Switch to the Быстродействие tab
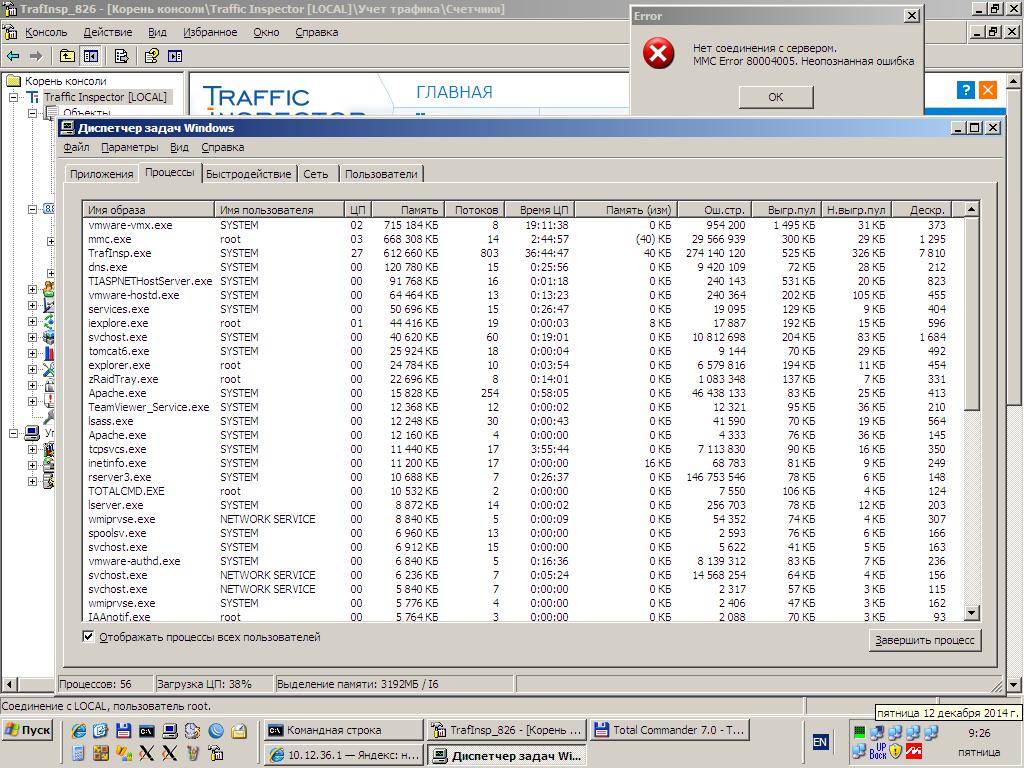This screenshot has width=1024, height=768. [x=248, y=174]
